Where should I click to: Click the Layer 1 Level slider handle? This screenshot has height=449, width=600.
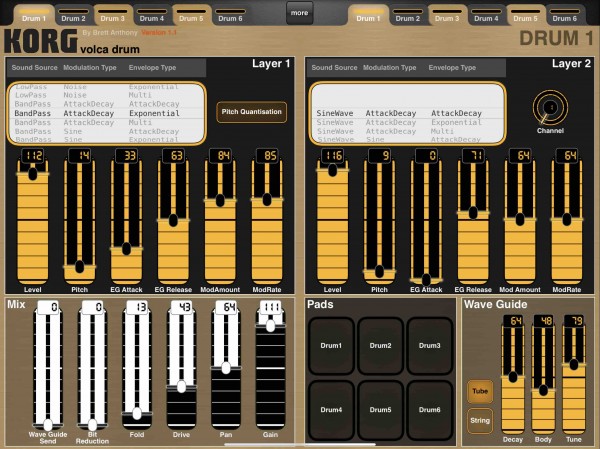point(33,174)
